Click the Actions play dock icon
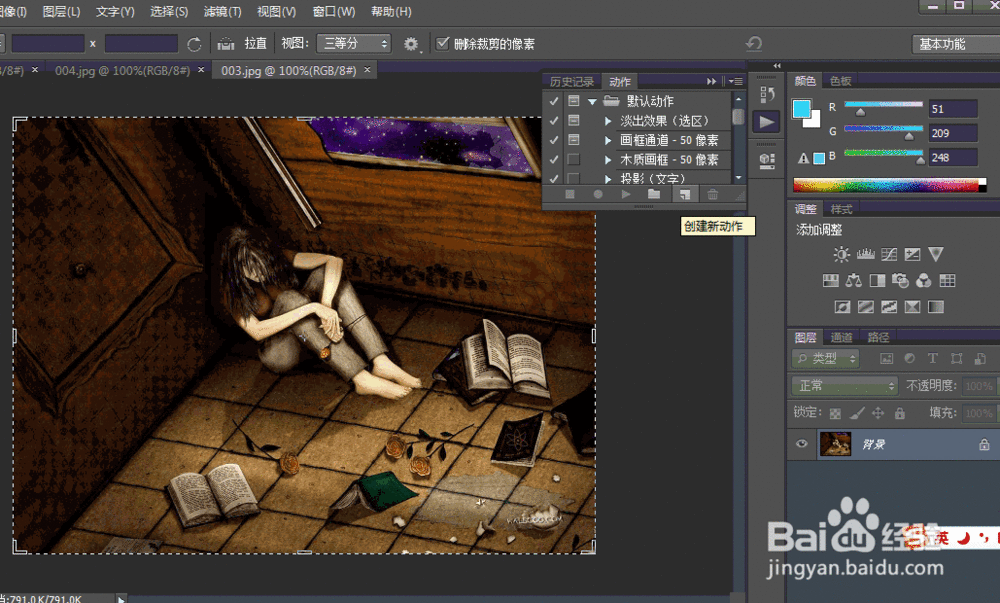The width and height of the screenshot is (1000, 603). (x=767, y=122)
